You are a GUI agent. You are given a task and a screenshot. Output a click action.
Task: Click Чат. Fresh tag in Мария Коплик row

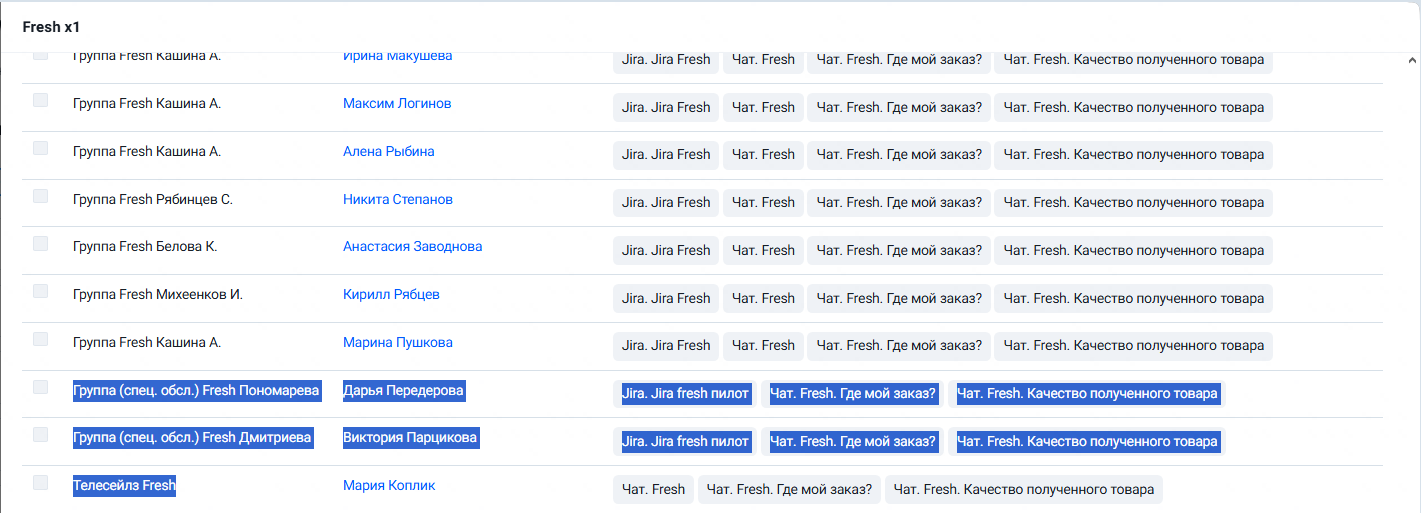[653, 489]
